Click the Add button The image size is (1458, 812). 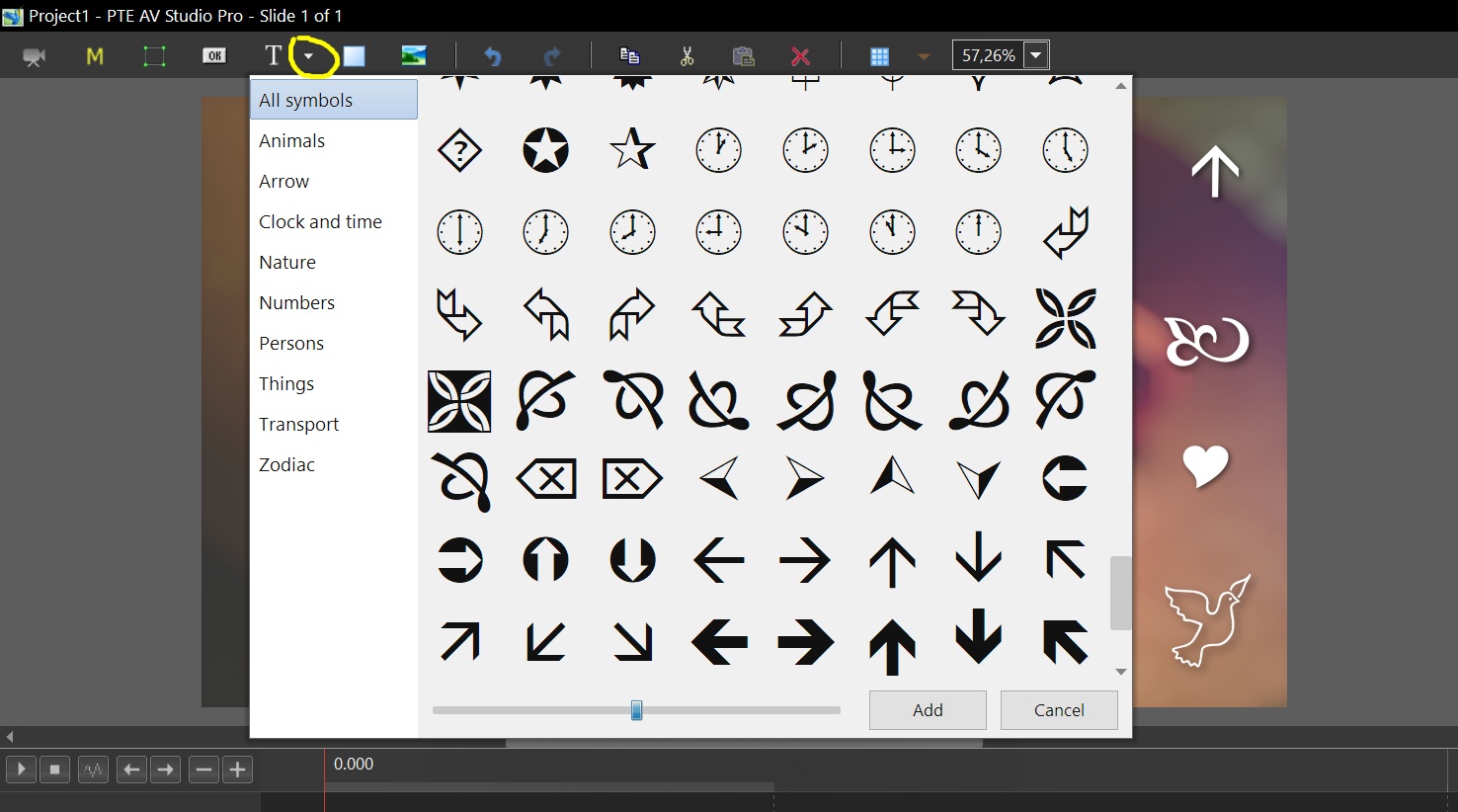pyautogui.click(x=928, y=709)
